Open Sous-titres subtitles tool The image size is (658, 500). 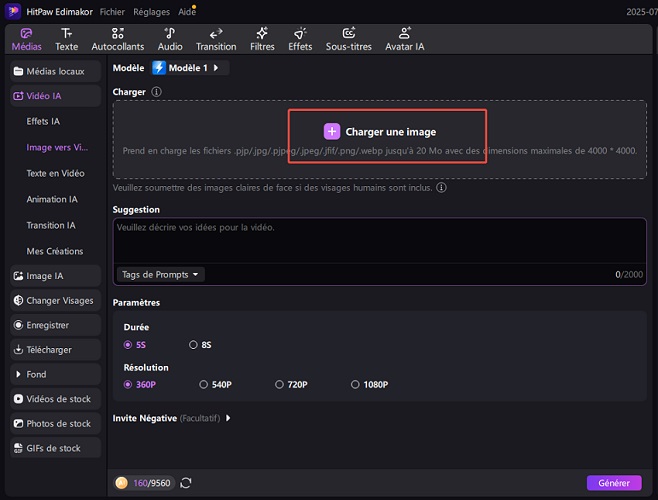pyautogui.click(x=348, y=39)
